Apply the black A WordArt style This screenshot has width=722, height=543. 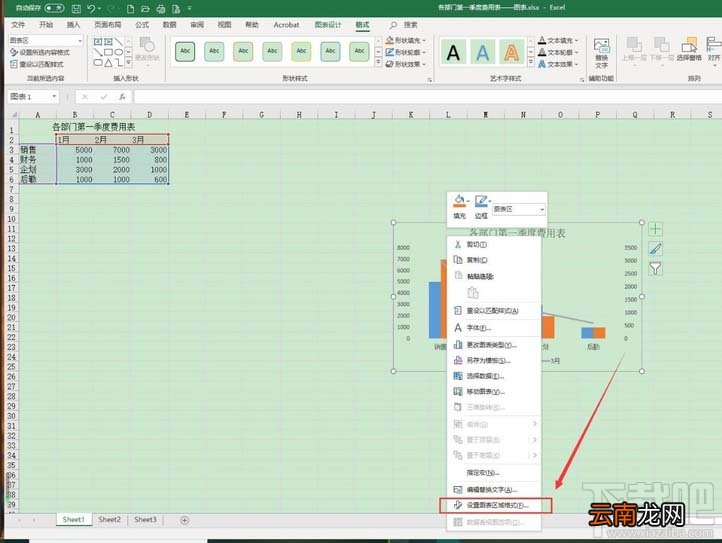click(x=453, y=53)
